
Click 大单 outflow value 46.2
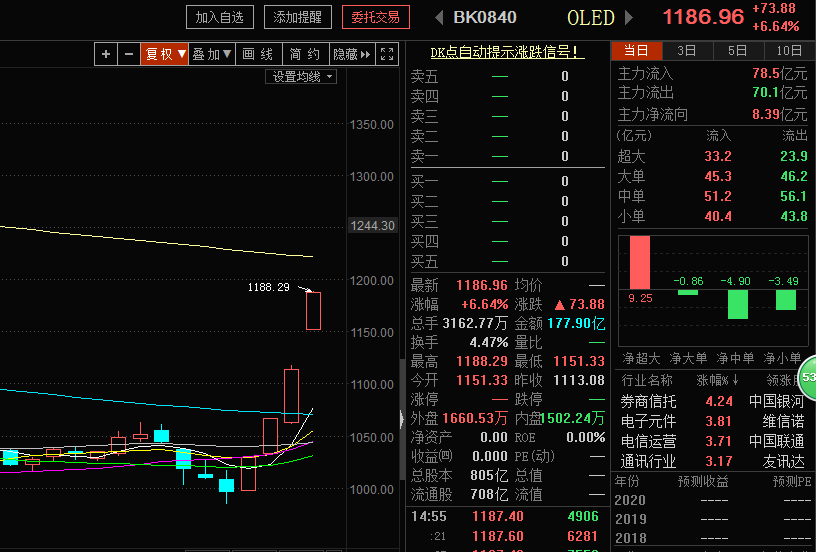(794, 176)
